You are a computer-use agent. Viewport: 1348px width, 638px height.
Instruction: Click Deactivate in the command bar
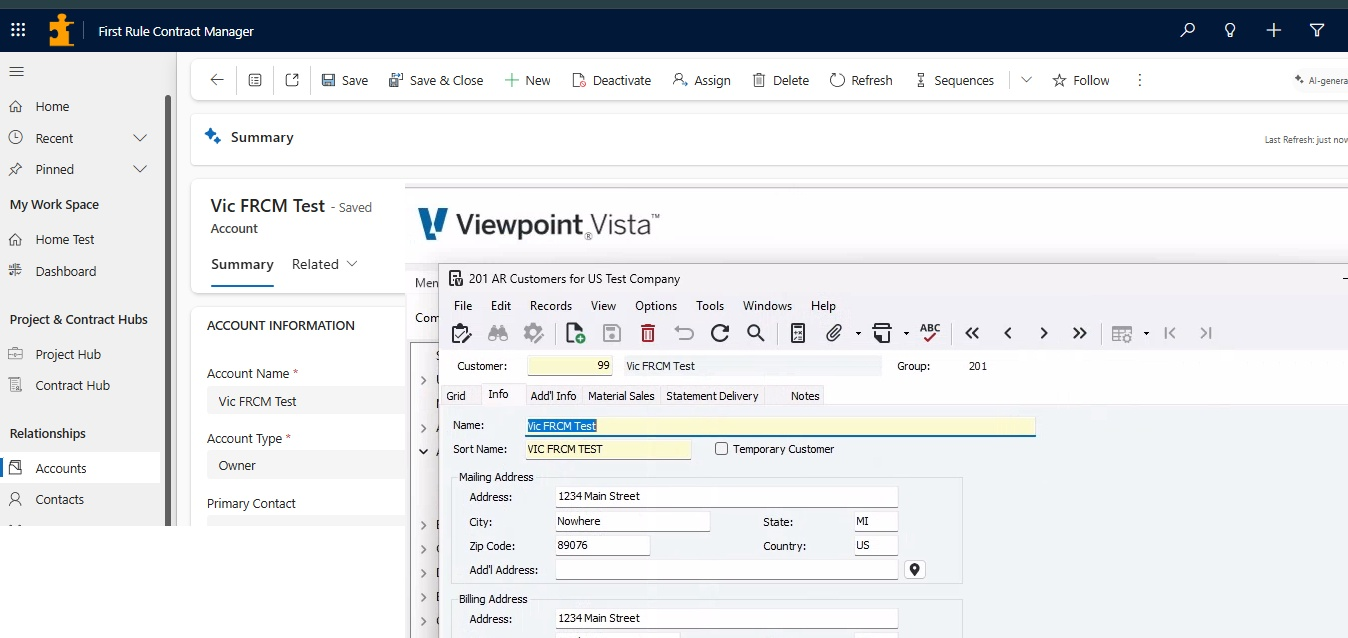(x=611, y=80)
